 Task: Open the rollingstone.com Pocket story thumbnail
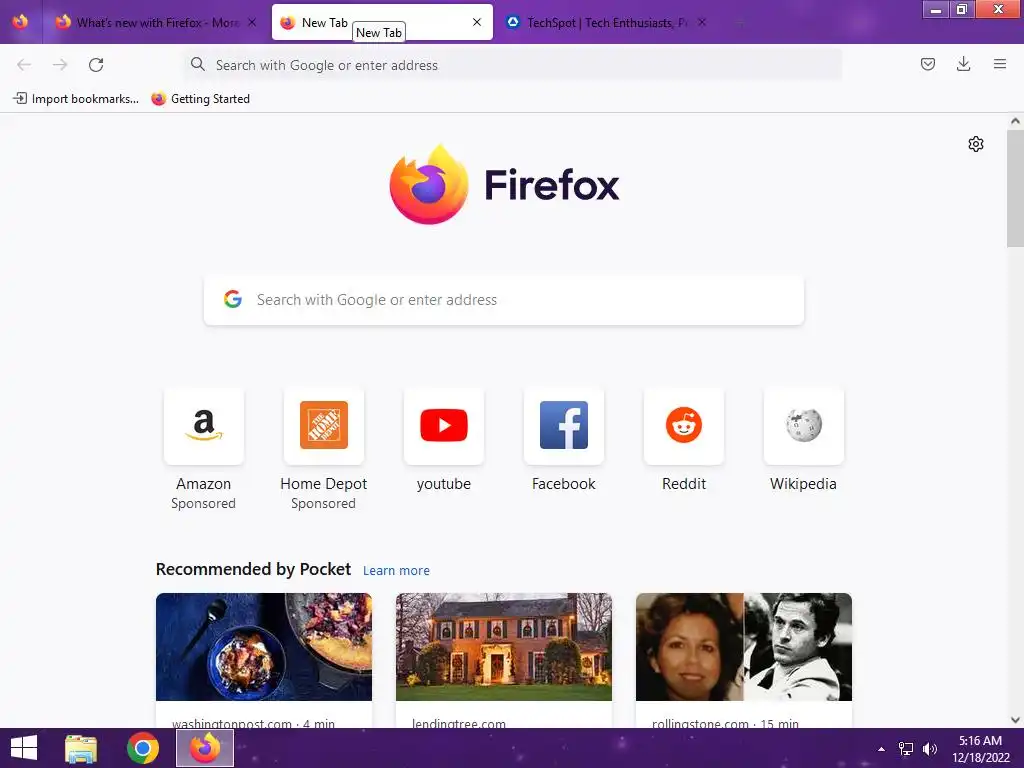pos(744,647)
